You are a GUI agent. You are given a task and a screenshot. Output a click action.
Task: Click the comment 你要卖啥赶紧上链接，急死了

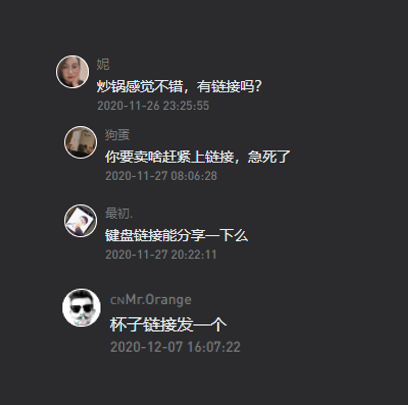click(198, 157)
